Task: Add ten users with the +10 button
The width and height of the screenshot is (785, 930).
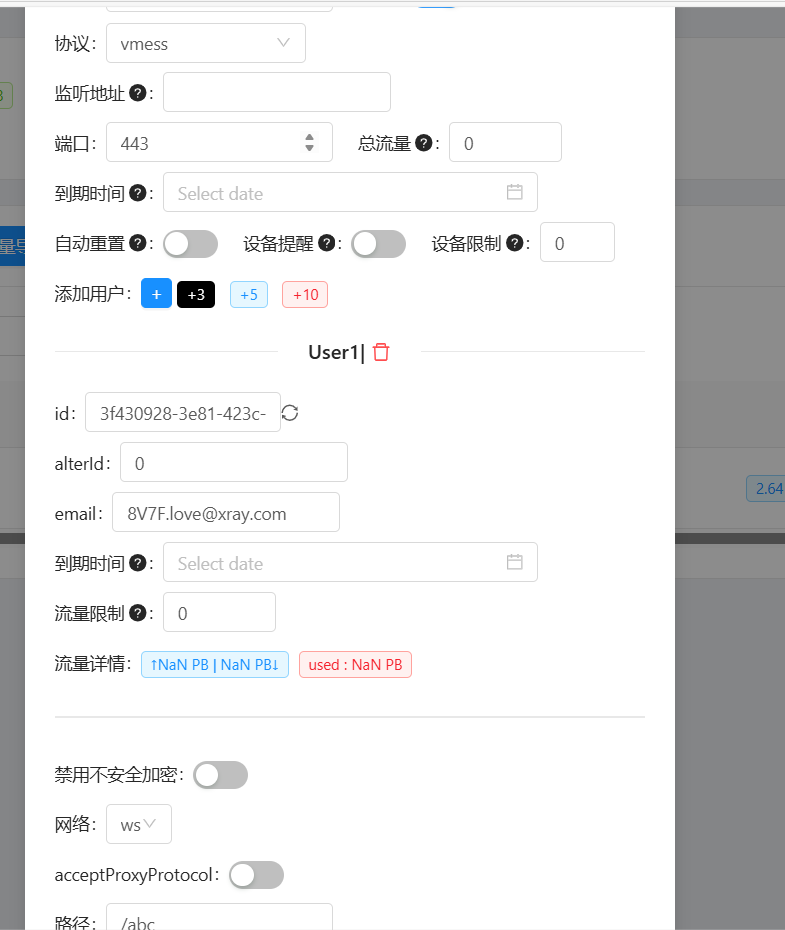Action: coord(305,294)
